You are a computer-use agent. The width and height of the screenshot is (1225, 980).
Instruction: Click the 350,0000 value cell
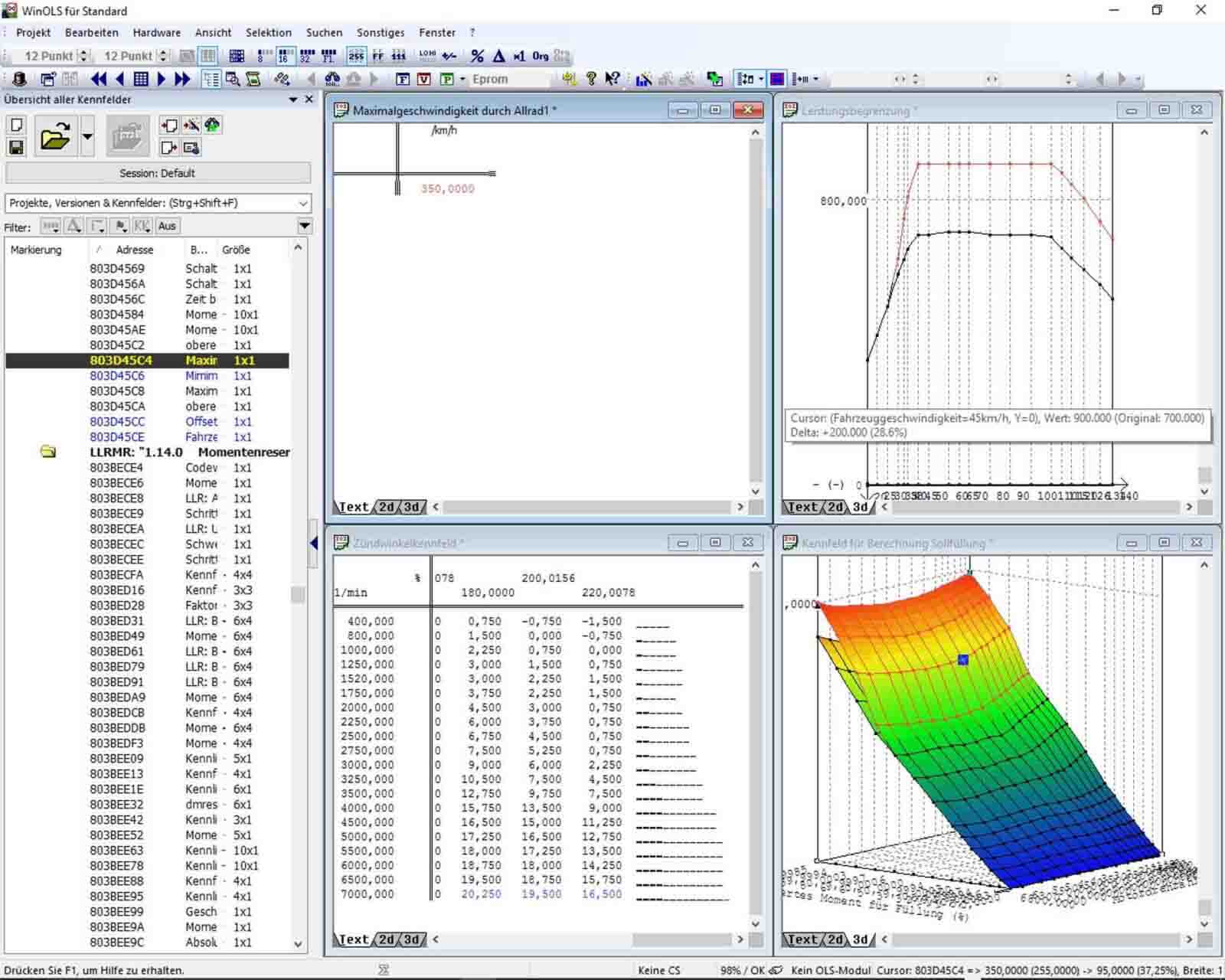(447, 189)
